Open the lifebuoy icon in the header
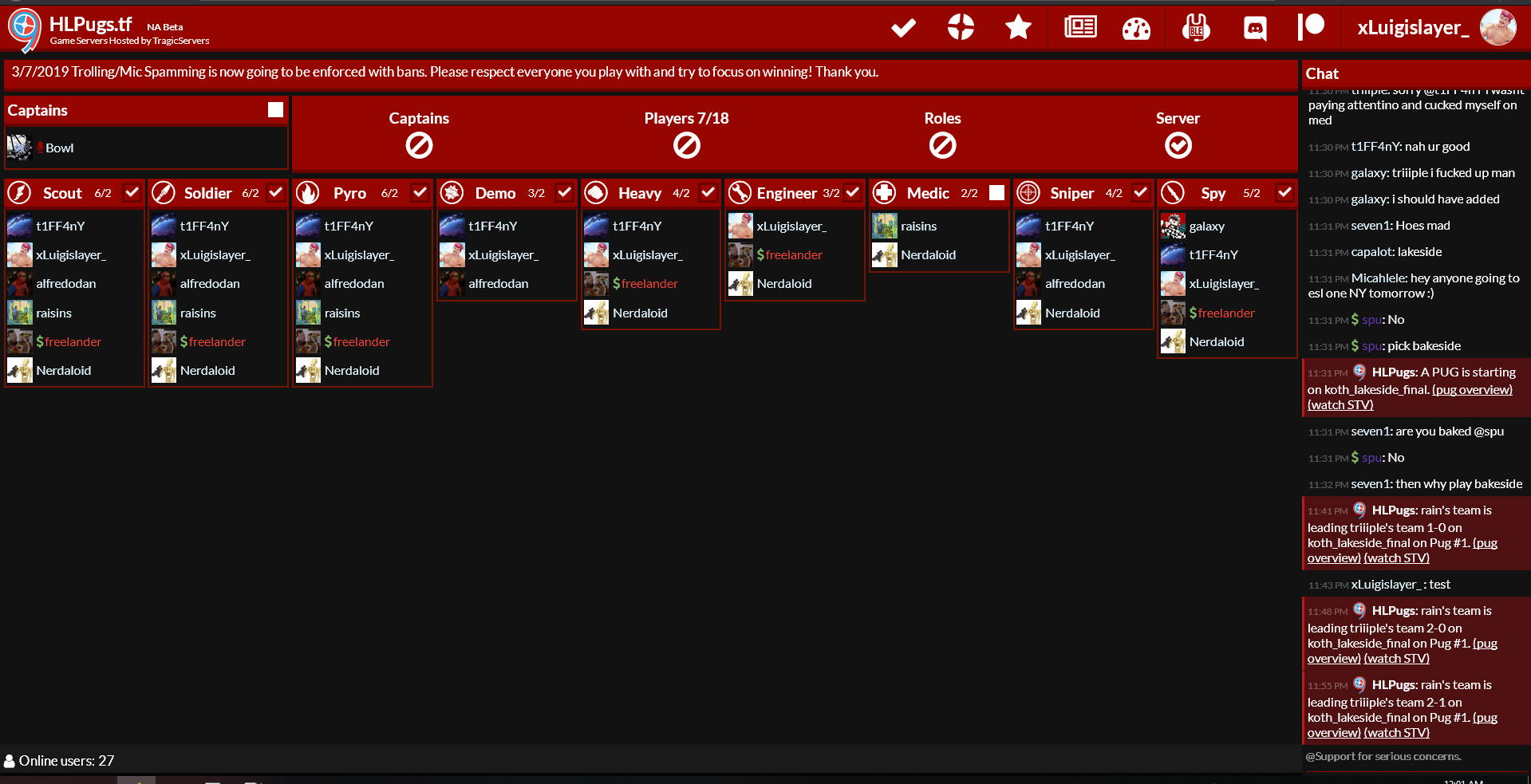Image resolution: width=1531 pixels, height=784 pixels. tap(961, 27)
